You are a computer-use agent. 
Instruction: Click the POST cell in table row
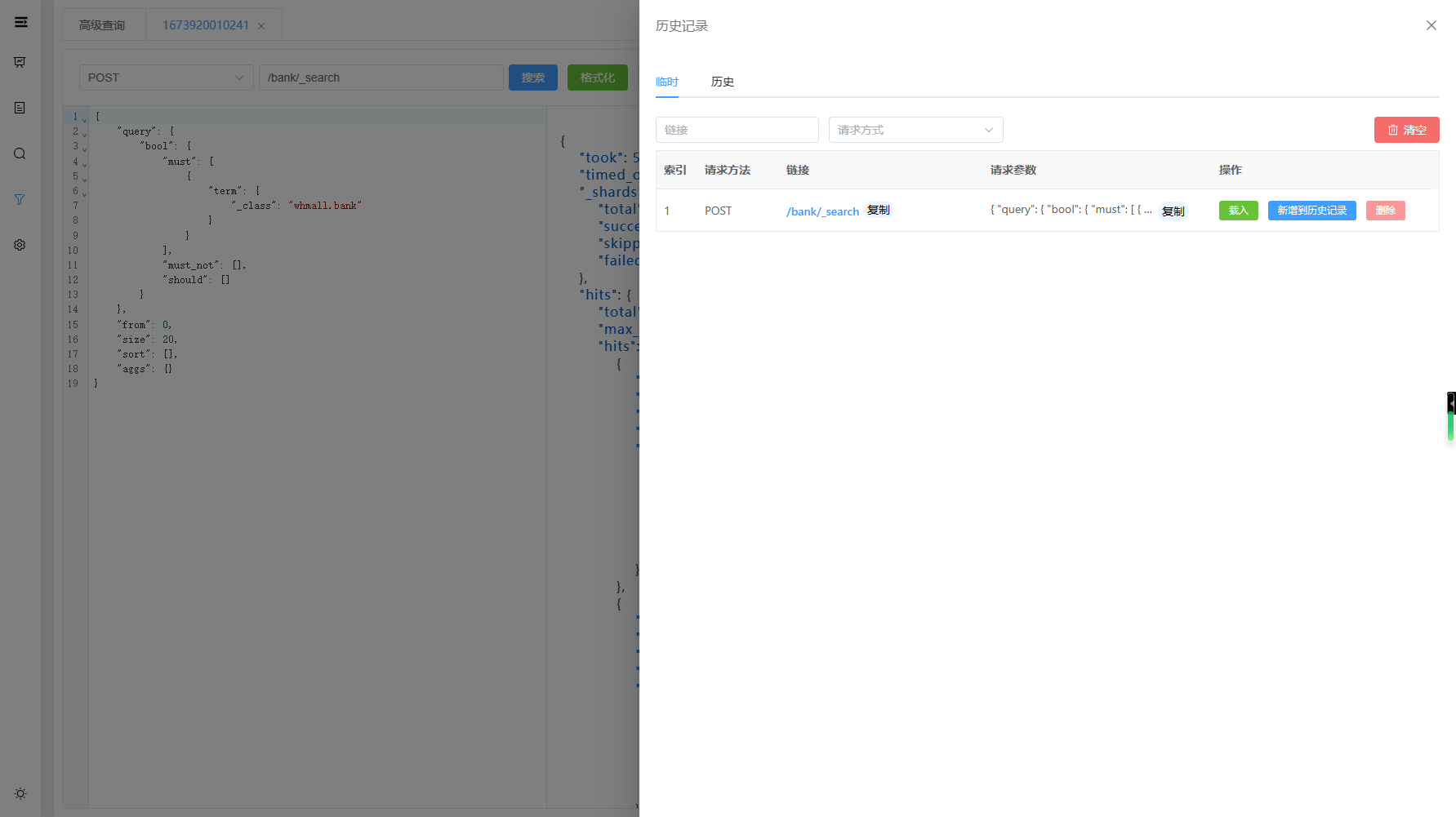pyautogui.click(x=719, y=211)
